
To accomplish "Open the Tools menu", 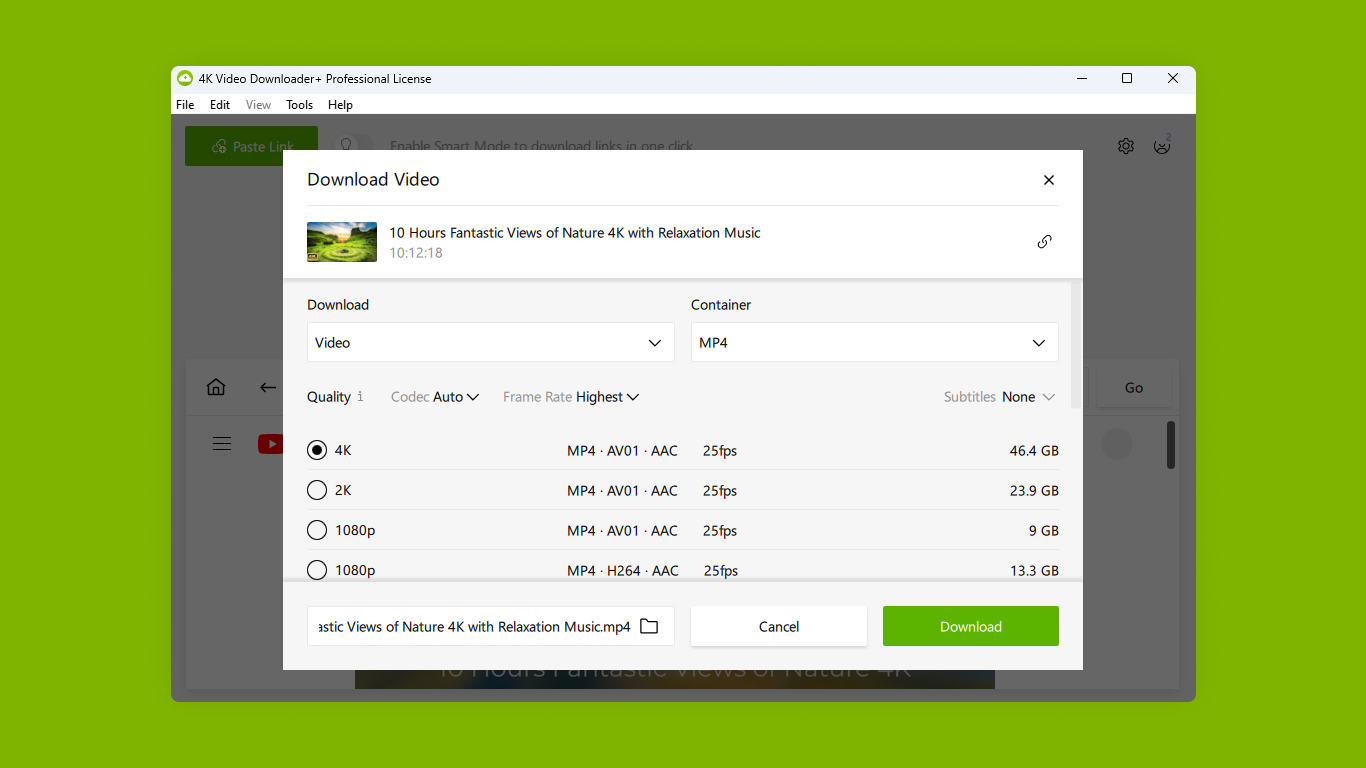I will [x=299, y=104].
